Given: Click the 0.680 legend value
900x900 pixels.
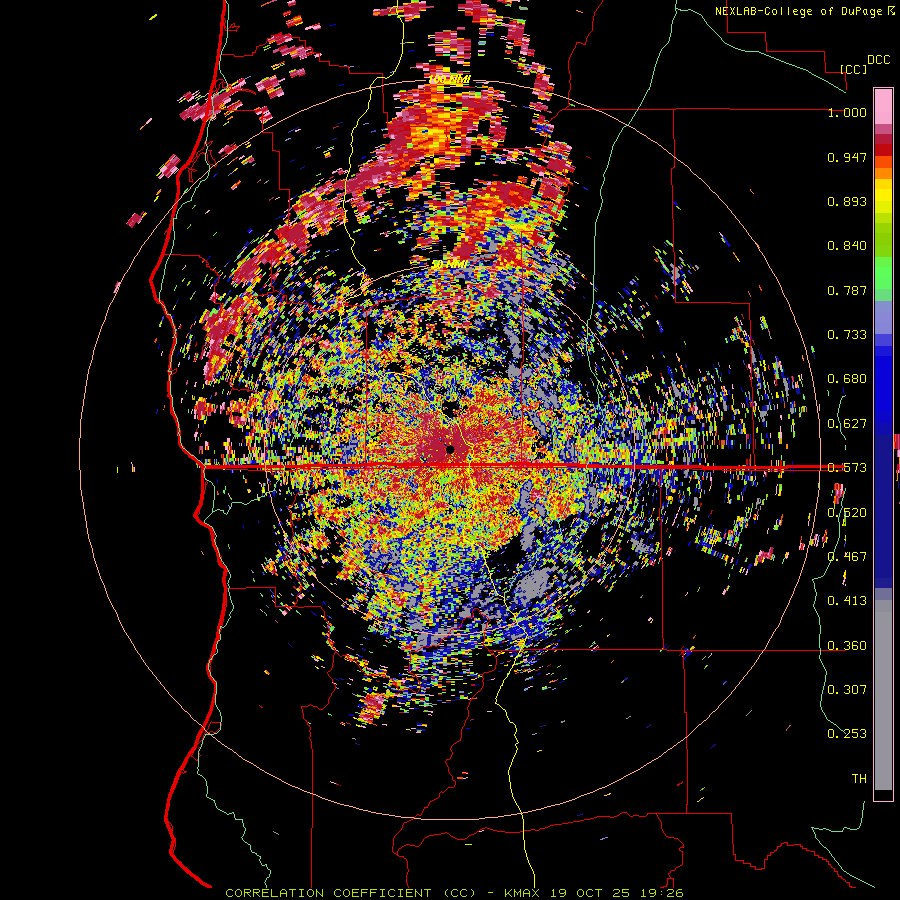Looking at the screenshot, I should pos(847,379).
